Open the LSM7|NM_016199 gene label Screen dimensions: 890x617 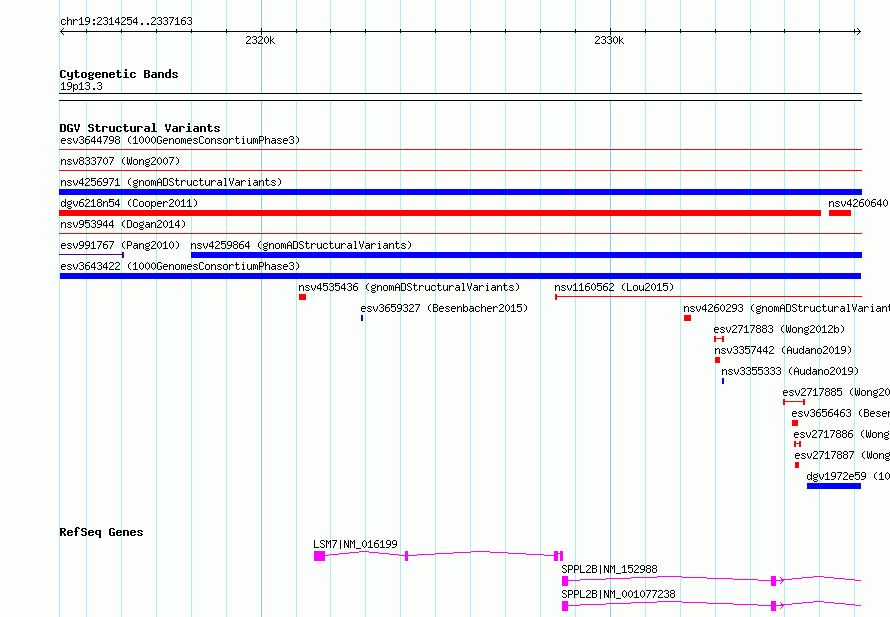click(355, 544)
